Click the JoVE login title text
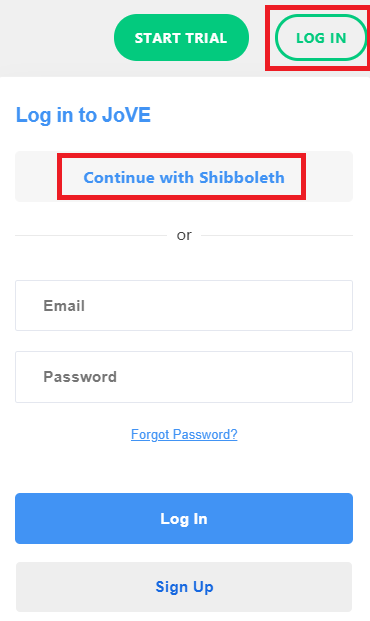Screen dimensions: 370x621 pyautogui.click(x=83, y=115)
